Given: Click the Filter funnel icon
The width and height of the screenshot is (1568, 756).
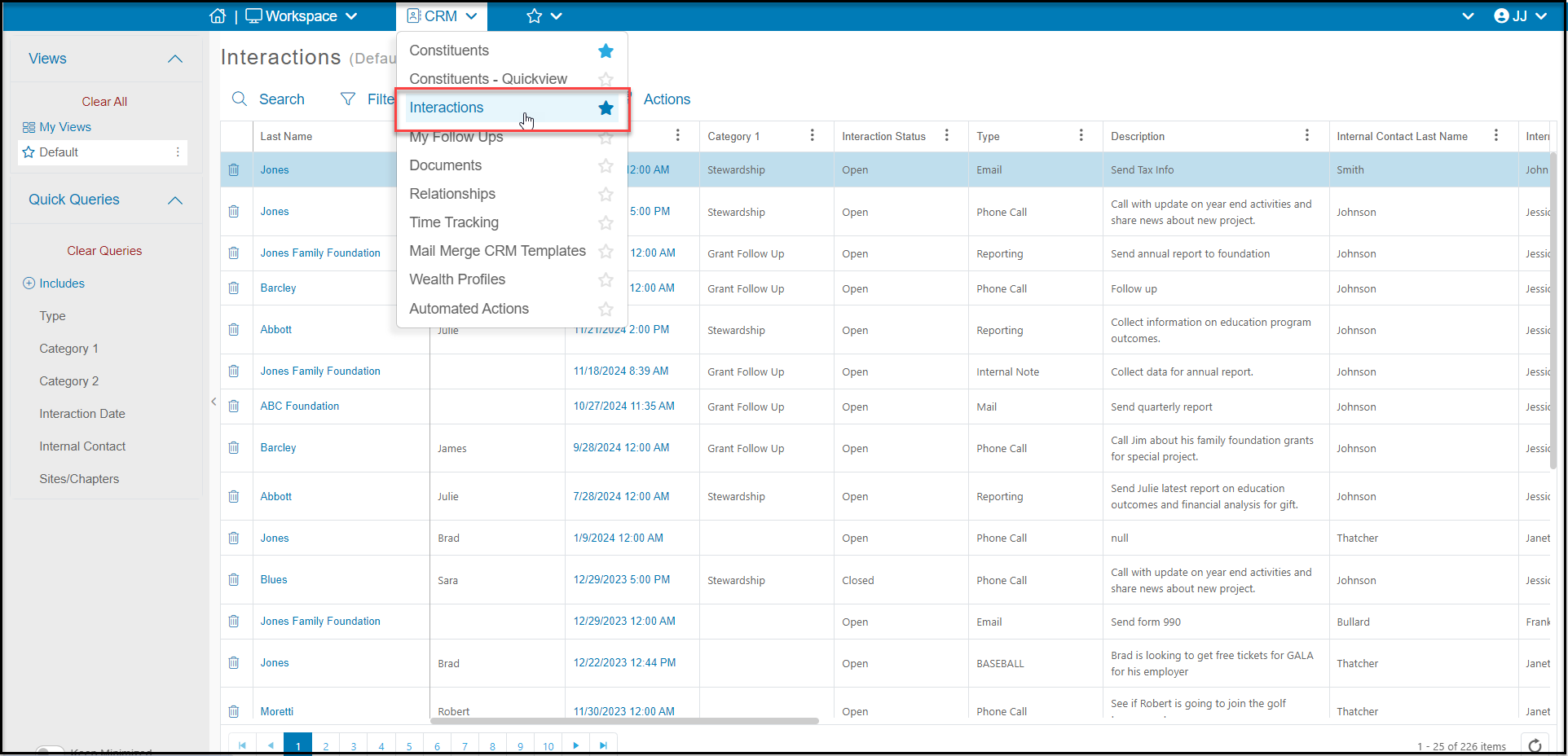Looking at the screenshot, I should [348, 99].
